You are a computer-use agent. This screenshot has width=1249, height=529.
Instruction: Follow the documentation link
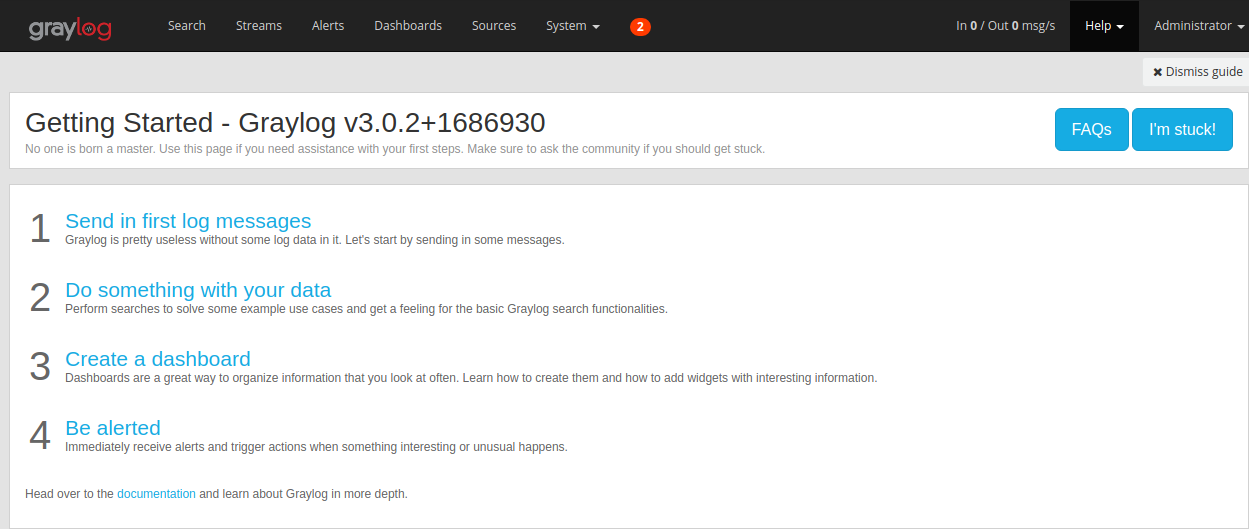(156, 494)
